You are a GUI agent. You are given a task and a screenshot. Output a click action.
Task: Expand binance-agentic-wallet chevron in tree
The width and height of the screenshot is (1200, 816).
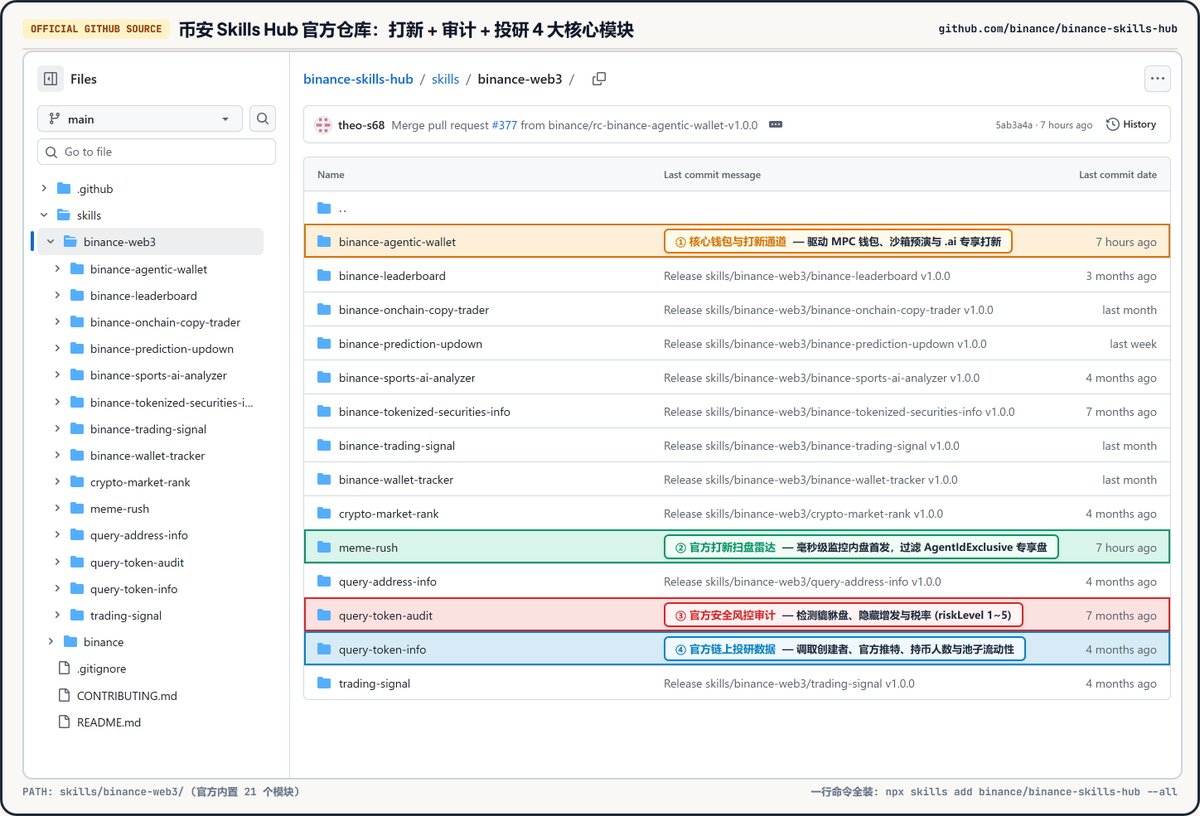tap(57, 269)
